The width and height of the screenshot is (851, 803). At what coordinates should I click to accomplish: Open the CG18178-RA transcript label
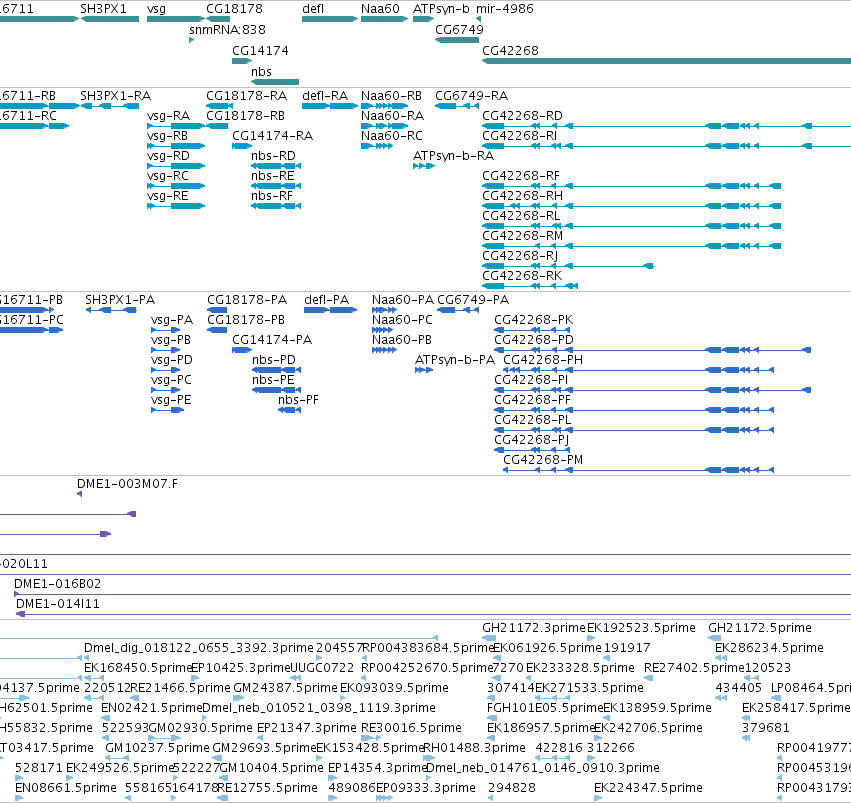click(246, 96)
